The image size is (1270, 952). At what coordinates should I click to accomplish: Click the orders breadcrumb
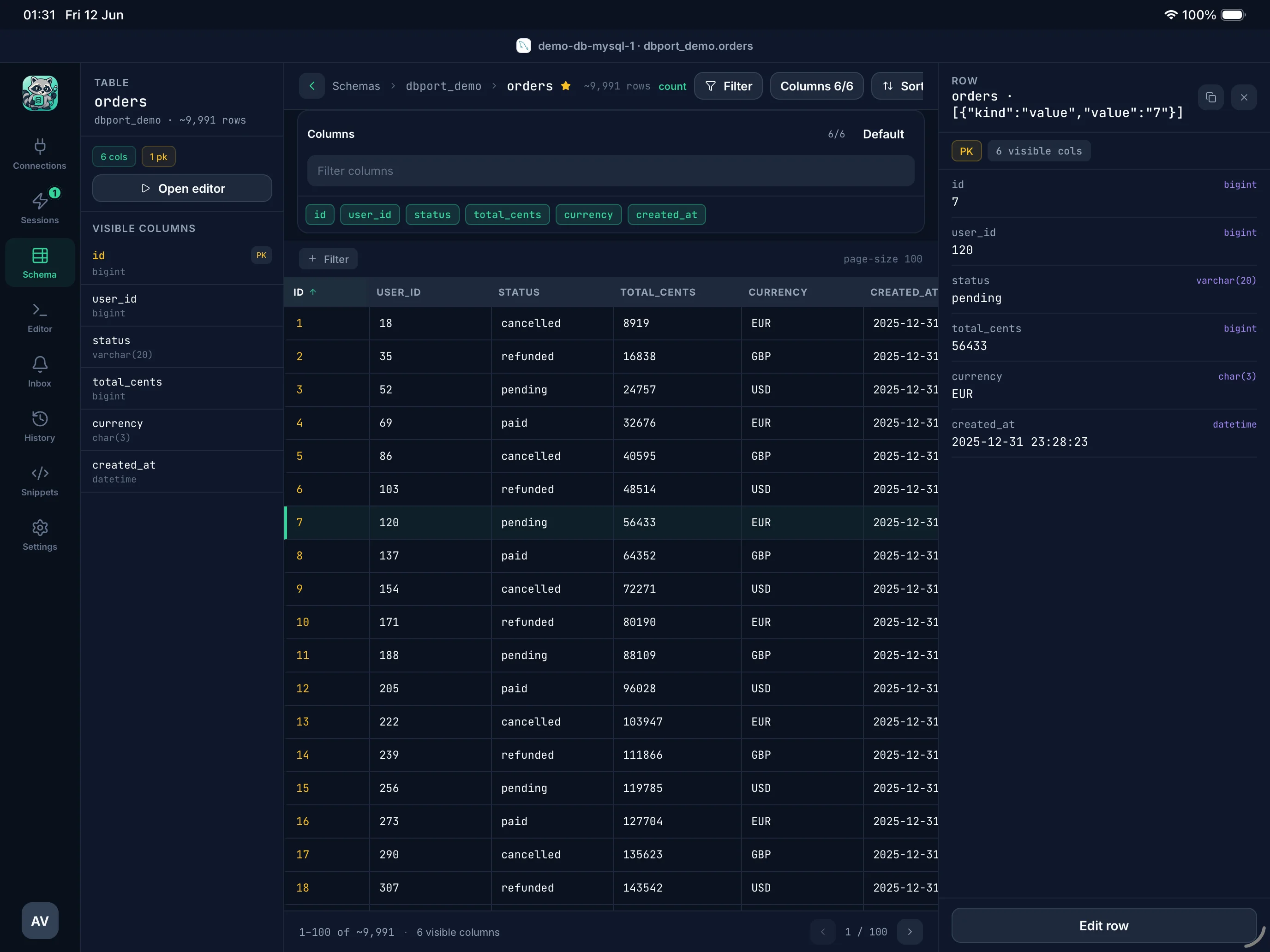coord(529,85)
